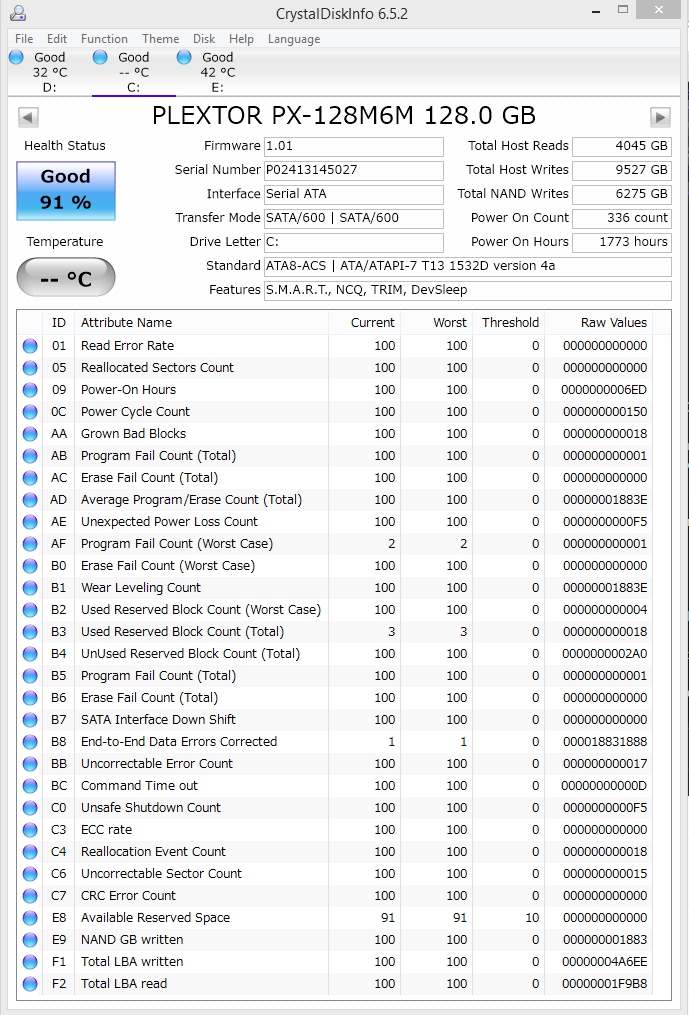Click the Worst column header
The width and height of the screenshot is (689, 1015).
pos(437,322)
